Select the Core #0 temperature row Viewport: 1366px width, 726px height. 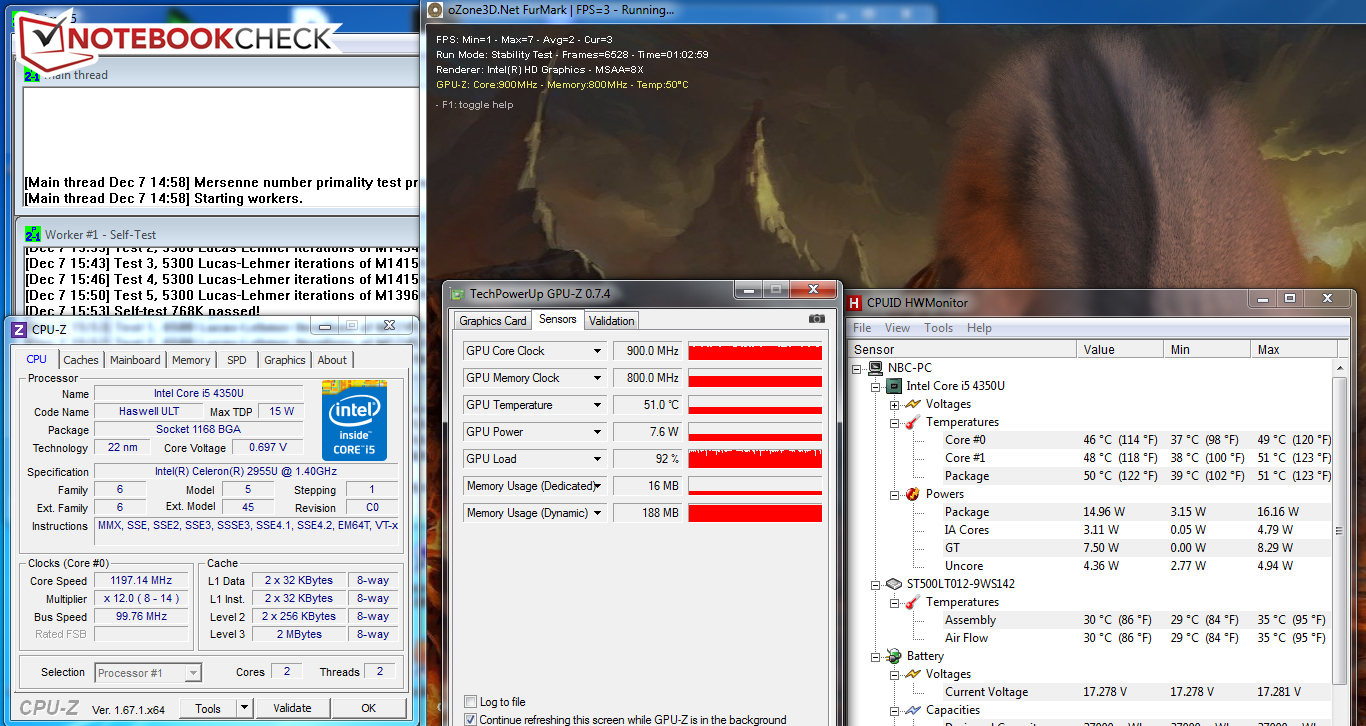tap(1090, 440)
